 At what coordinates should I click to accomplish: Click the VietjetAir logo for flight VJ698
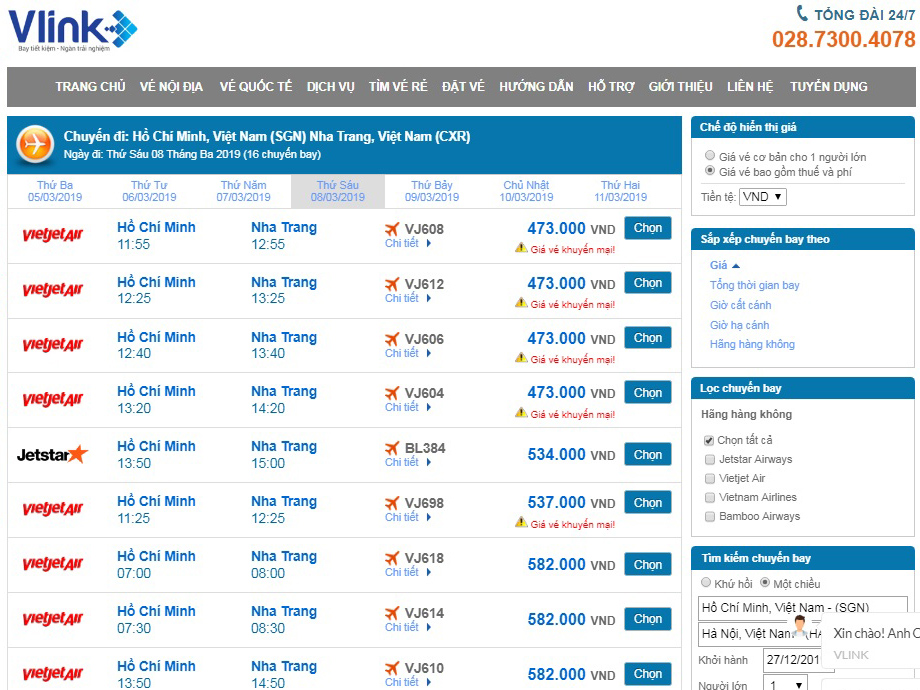pyautogui.click(x=53, y=509)
